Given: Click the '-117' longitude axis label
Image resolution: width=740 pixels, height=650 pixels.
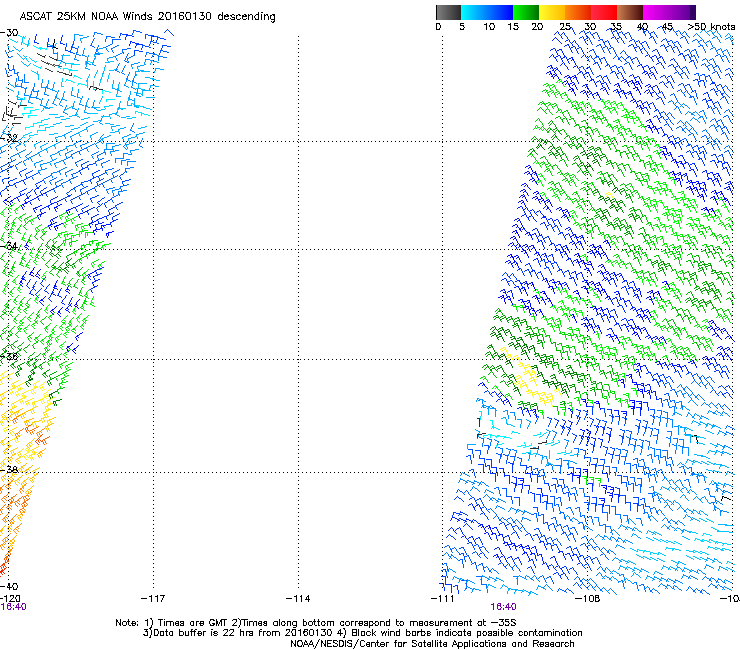Looking at the screenshot, I should [x=153, y=599].
